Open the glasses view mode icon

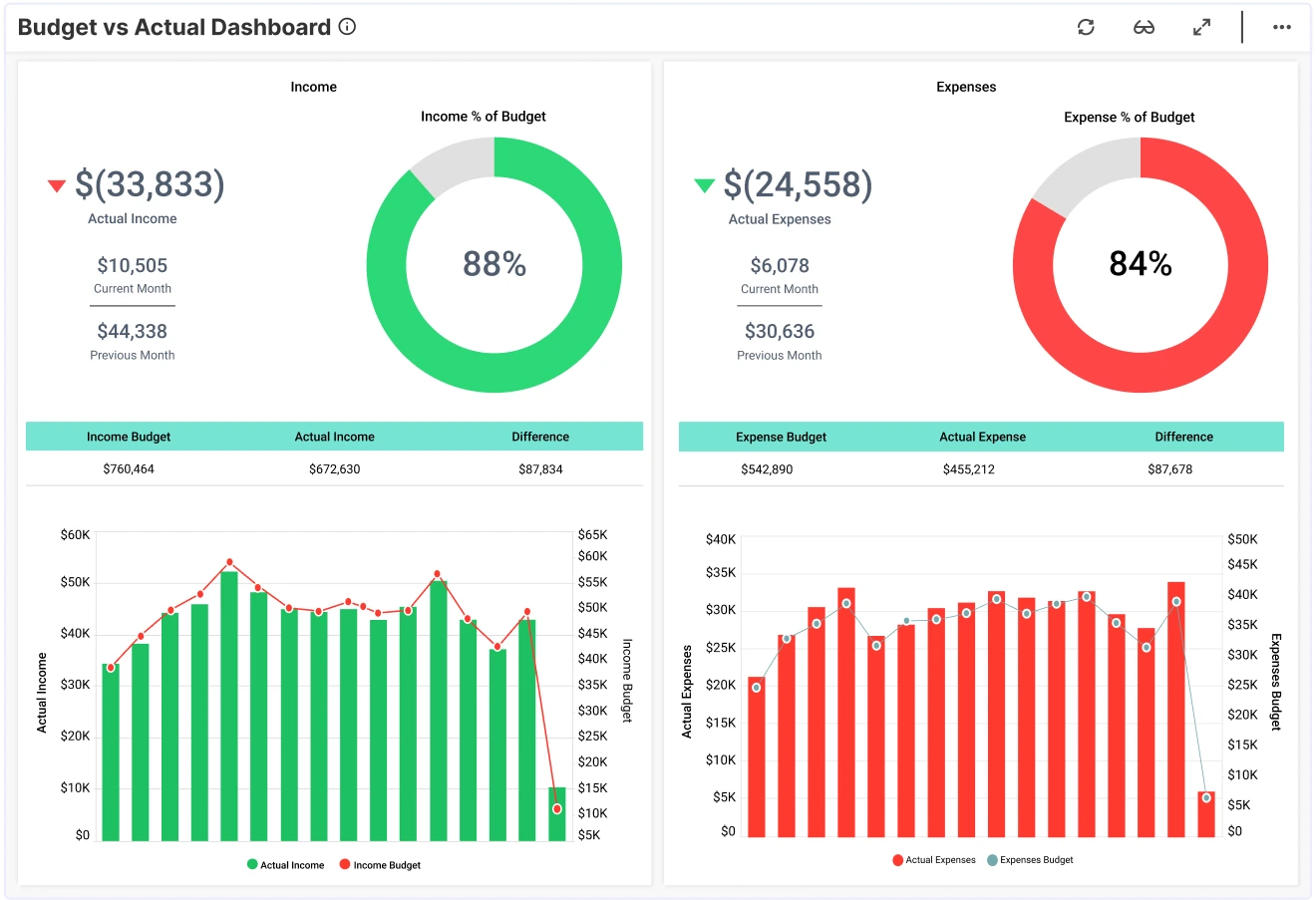(x=1144, y=27)
